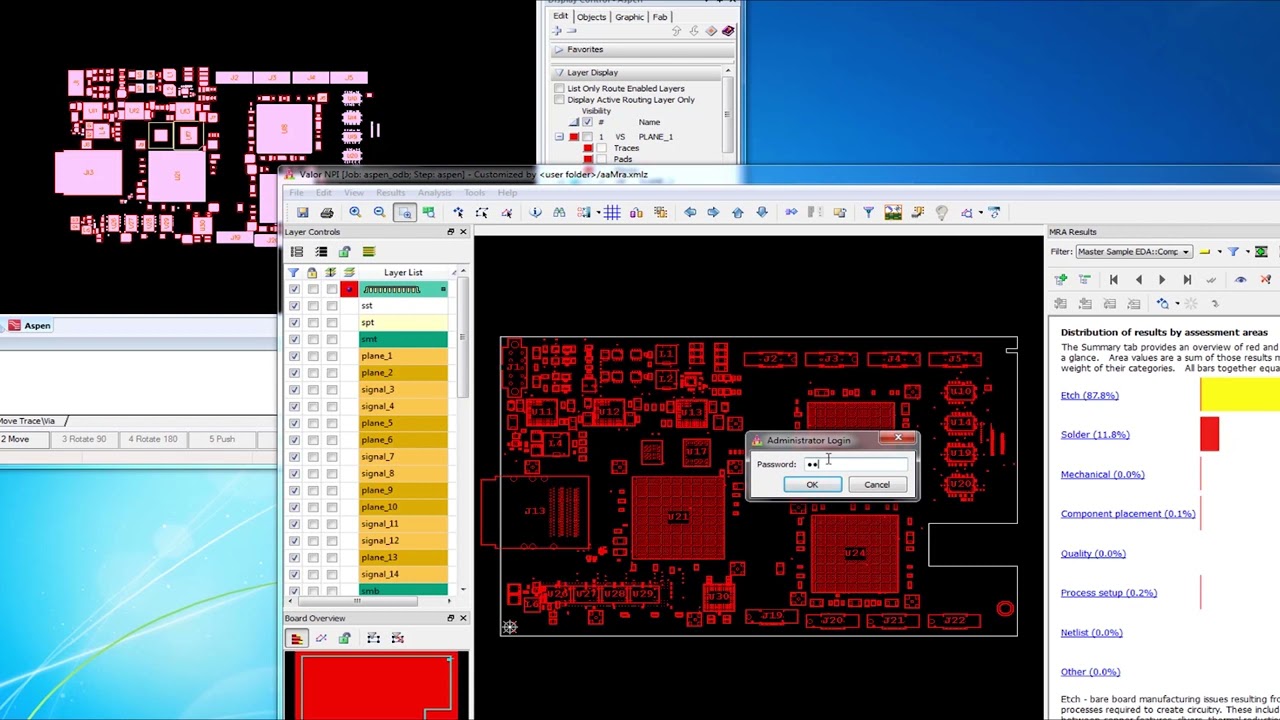Click the Board Overview red thumbnail
The width and height of the screenshot is (1280, 720).
coord(376,687)
